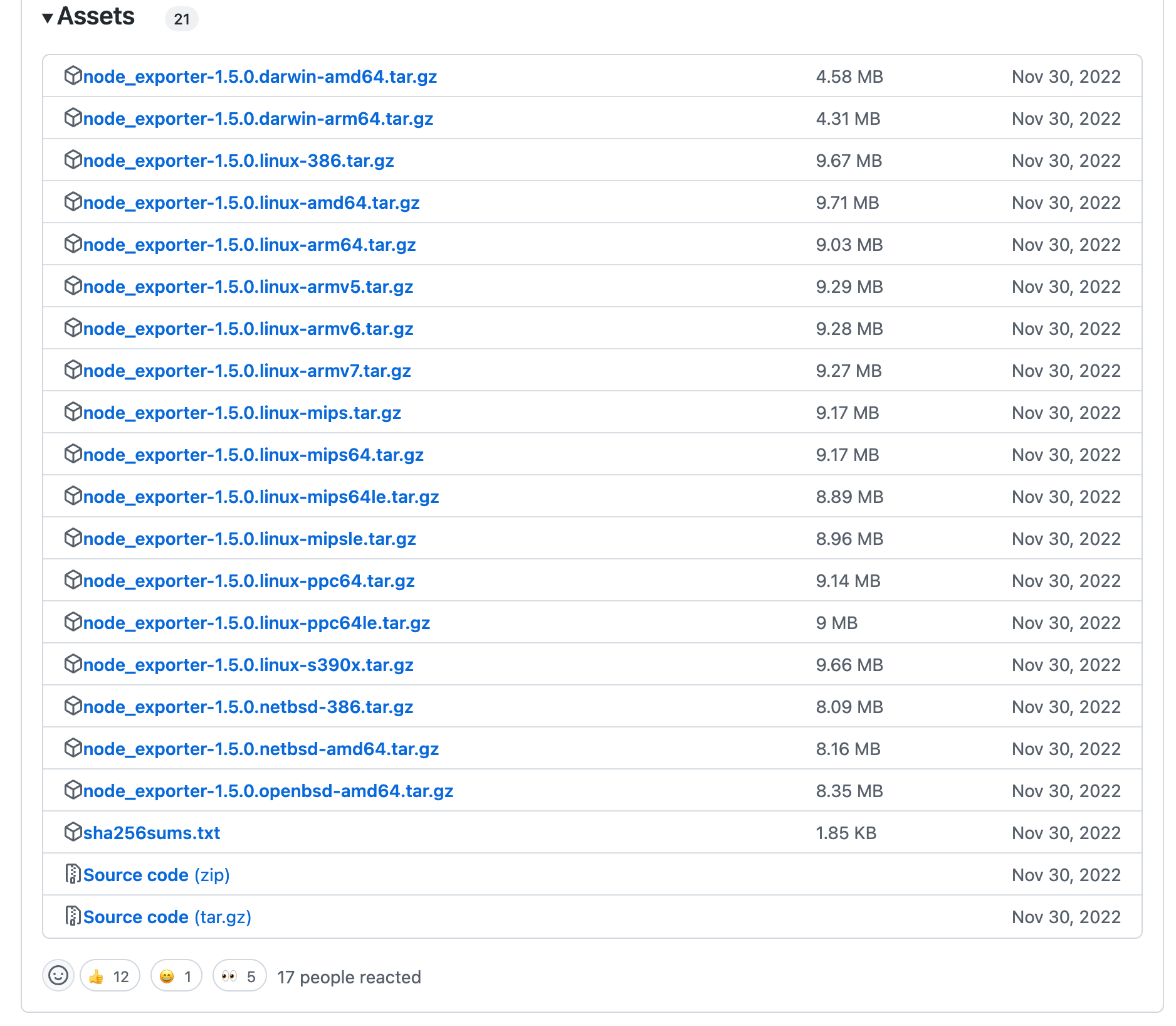1176x1026 pixels.
Task: Download node_exporter-1.5.0.darwin-arm64.tar.gz
Action: click(x=258, y=119)
